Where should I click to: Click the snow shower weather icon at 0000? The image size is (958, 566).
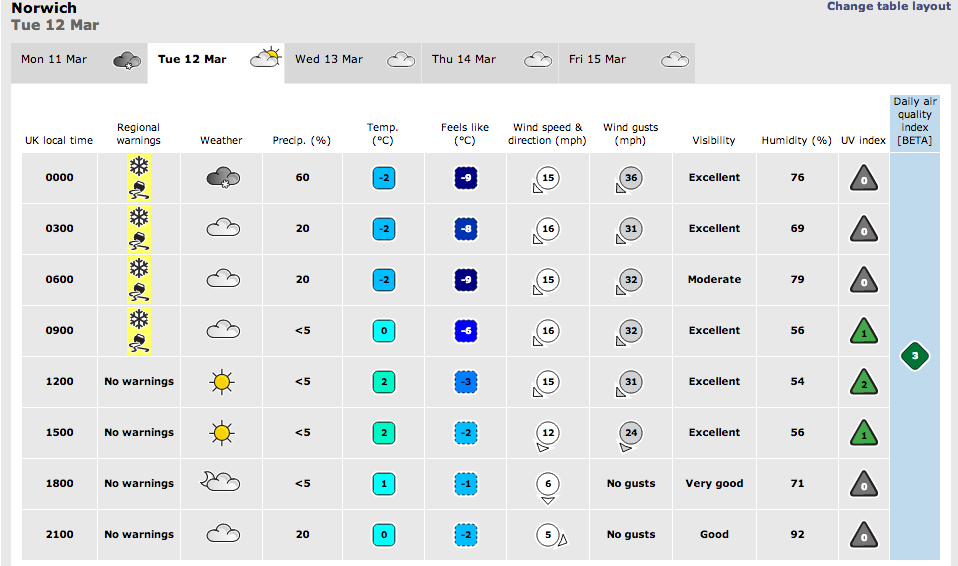(221, 178)
